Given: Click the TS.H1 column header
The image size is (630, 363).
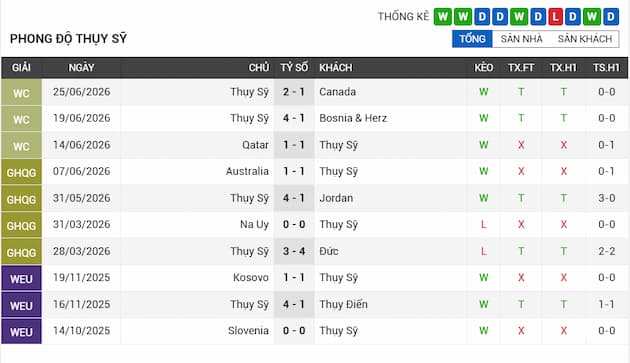Looking at the screenshot, I should 606,68.
